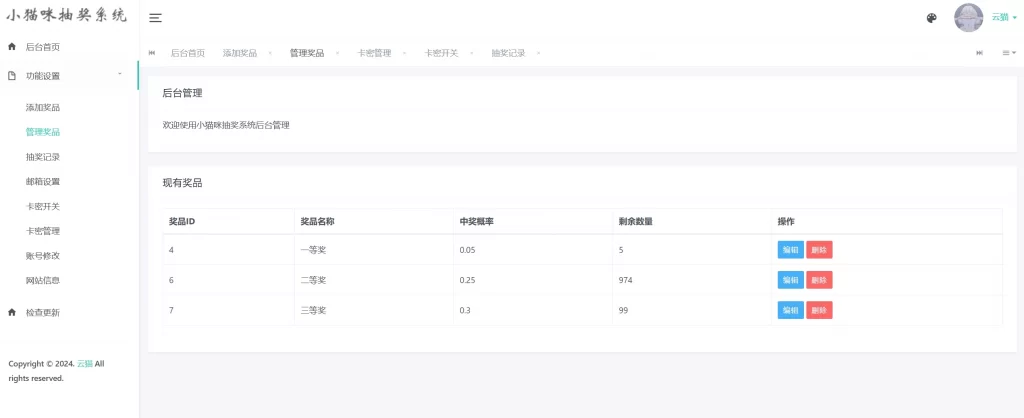Screen dimensions: 1024x418
Task: Open the theme palette icon
Action: 932,18
